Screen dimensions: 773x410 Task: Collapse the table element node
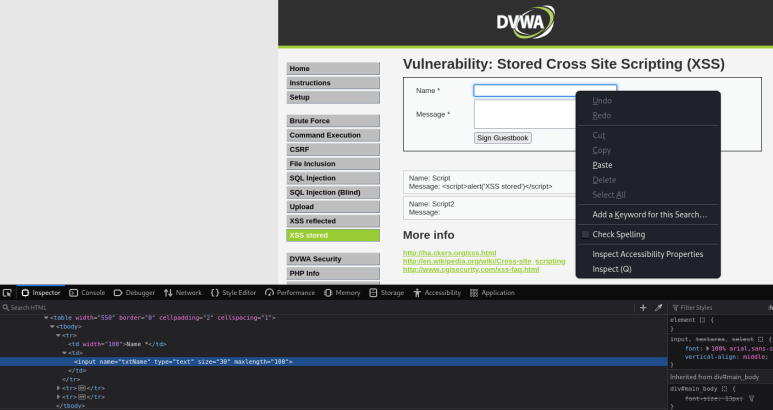click(46, 318)
